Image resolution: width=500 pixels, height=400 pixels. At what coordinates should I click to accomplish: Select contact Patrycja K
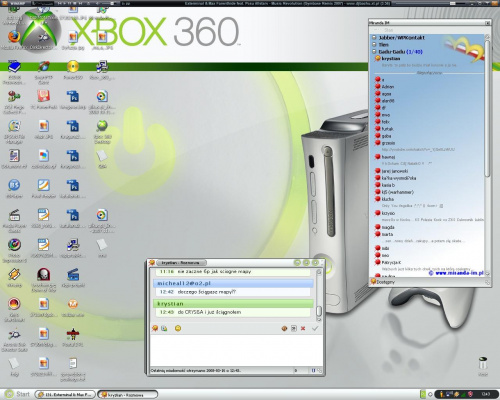pos(391,262)
